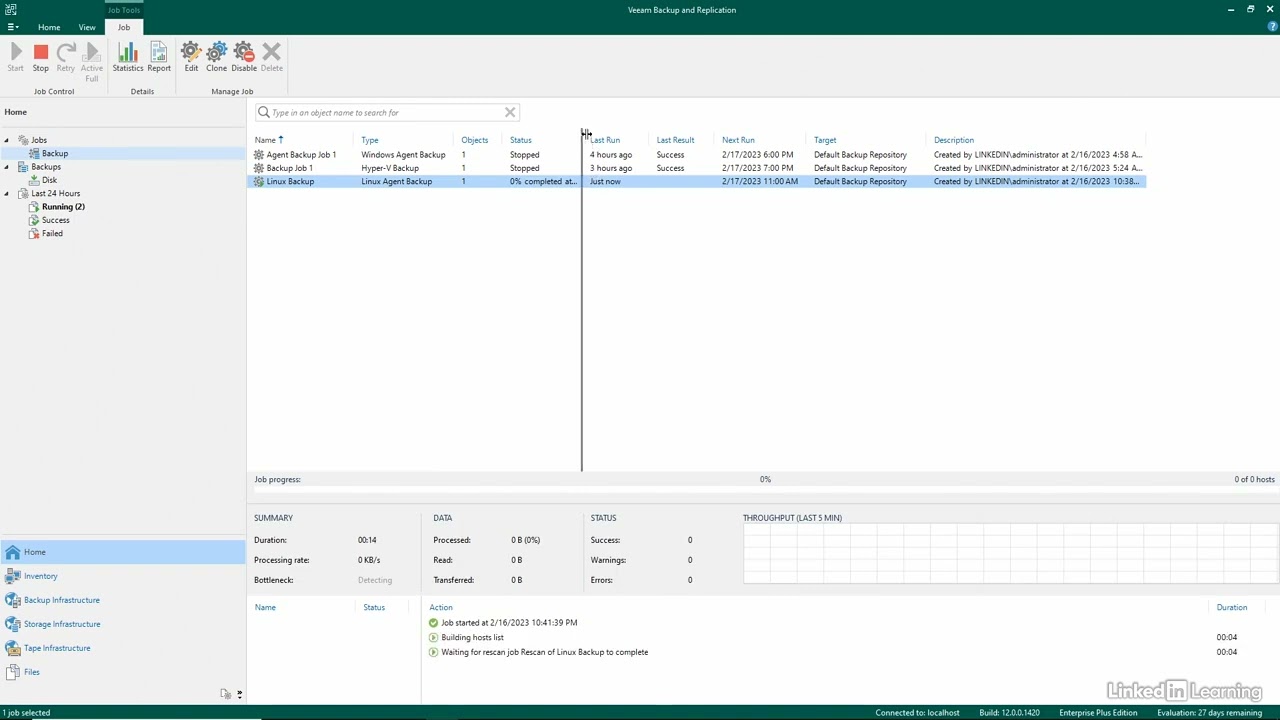Switch to the View ribbon tab
The height and width of the screenshot is (720, 1280).
coord(87,27)
